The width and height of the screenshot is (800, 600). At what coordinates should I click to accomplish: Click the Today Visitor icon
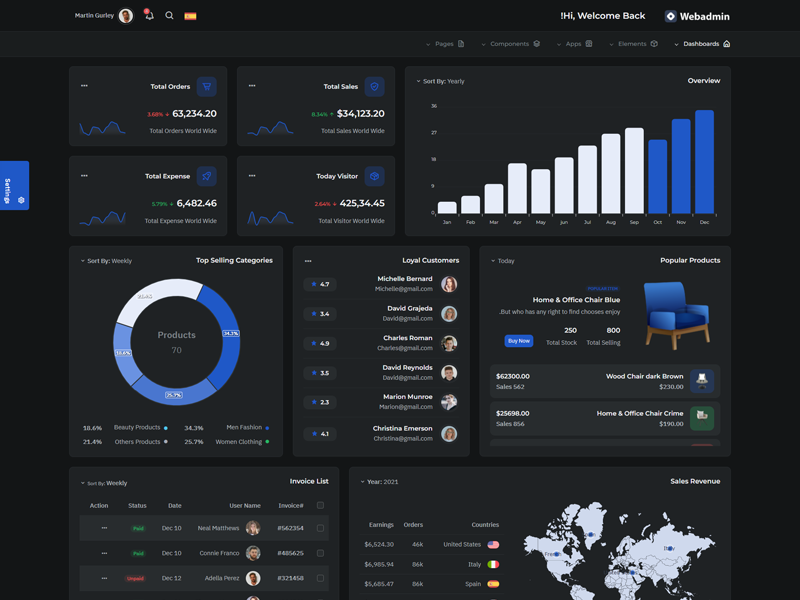(x=374, y=176)
